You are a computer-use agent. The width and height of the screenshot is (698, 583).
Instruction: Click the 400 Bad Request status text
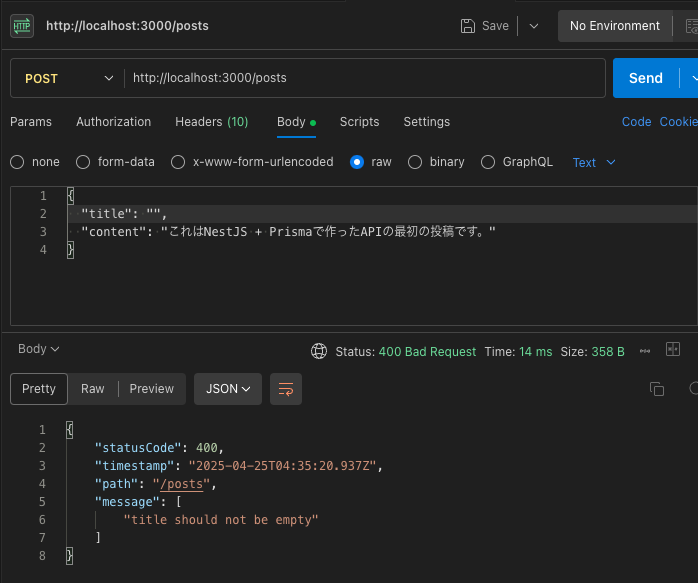point(427,352)
